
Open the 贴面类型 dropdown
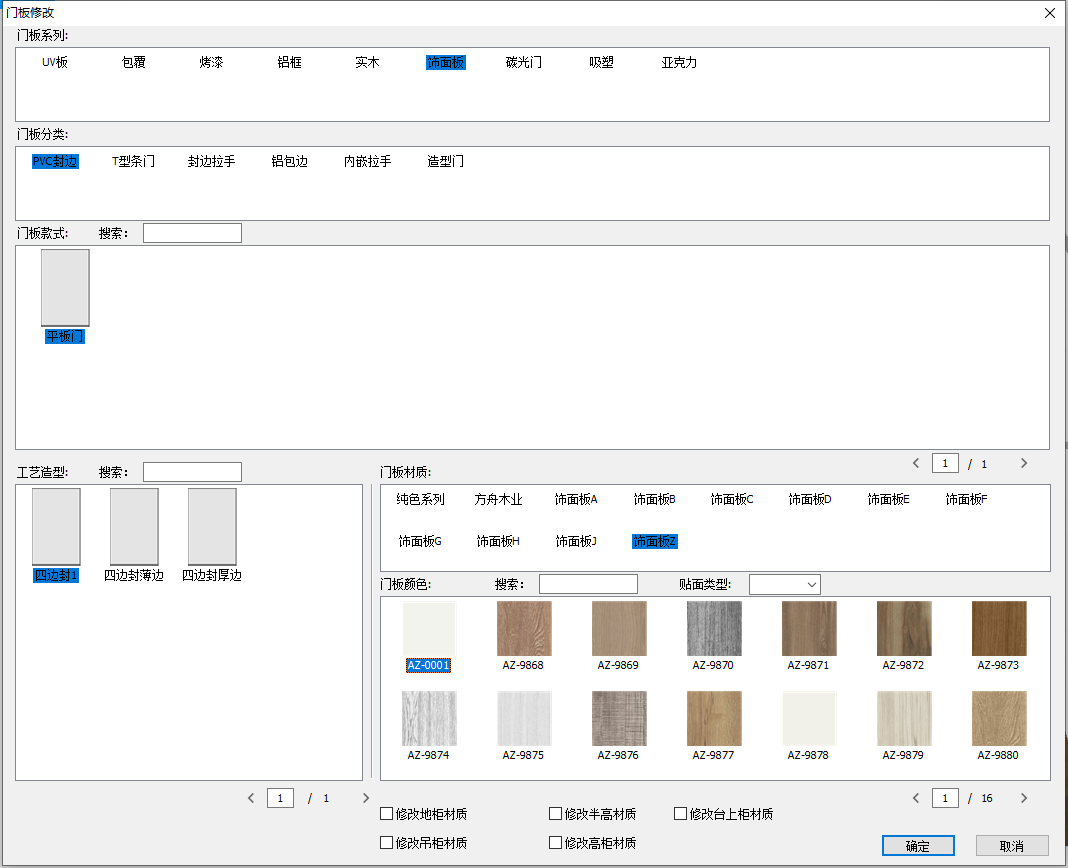pyautogui.click(x=785, y=585)
